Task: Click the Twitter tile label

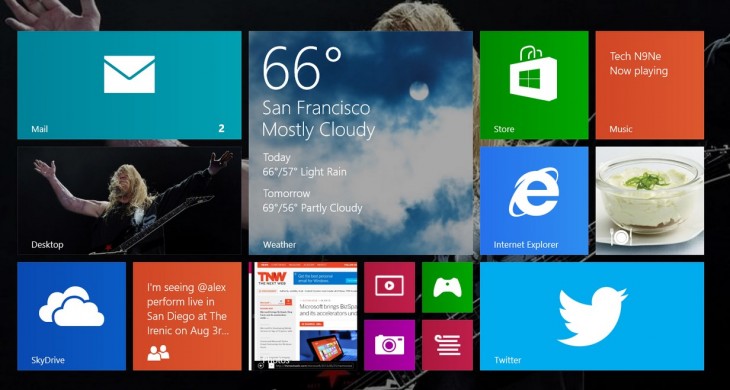Action: point(507,360)
